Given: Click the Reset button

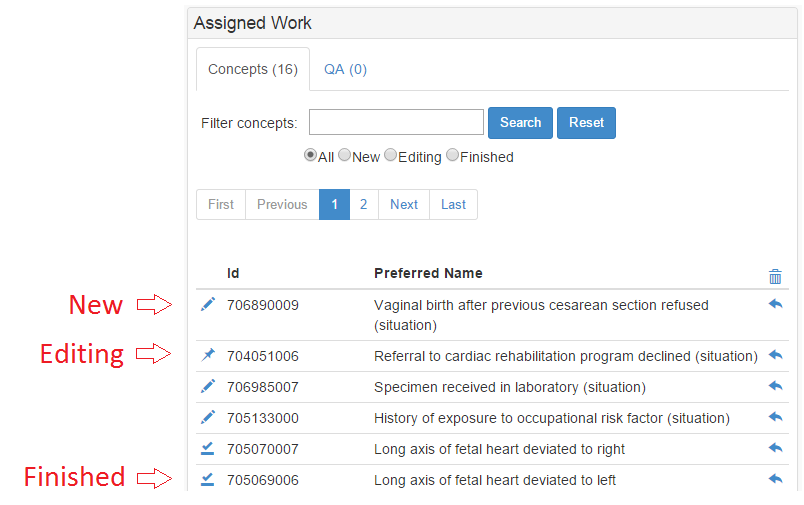Looking at the screenshot, I should 587,123.
